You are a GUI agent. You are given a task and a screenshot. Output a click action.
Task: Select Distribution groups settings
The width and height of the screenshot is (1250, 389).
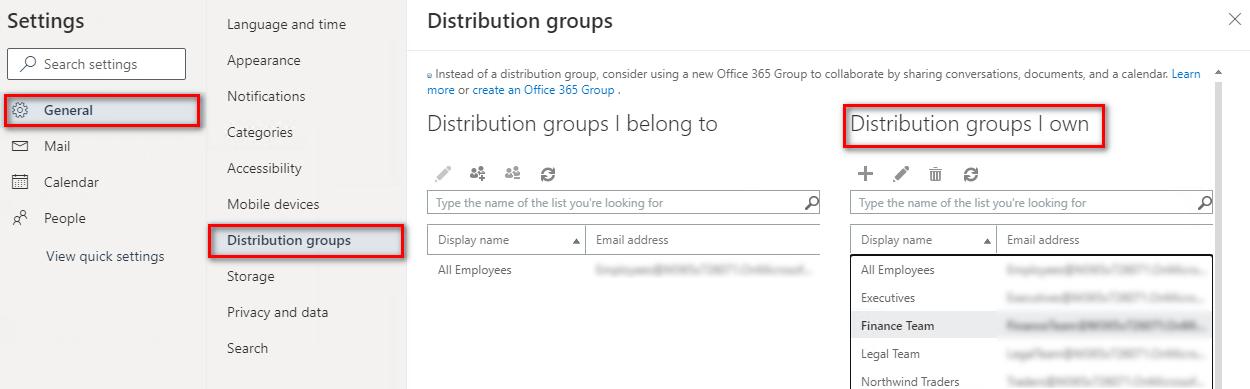(306, 241)
